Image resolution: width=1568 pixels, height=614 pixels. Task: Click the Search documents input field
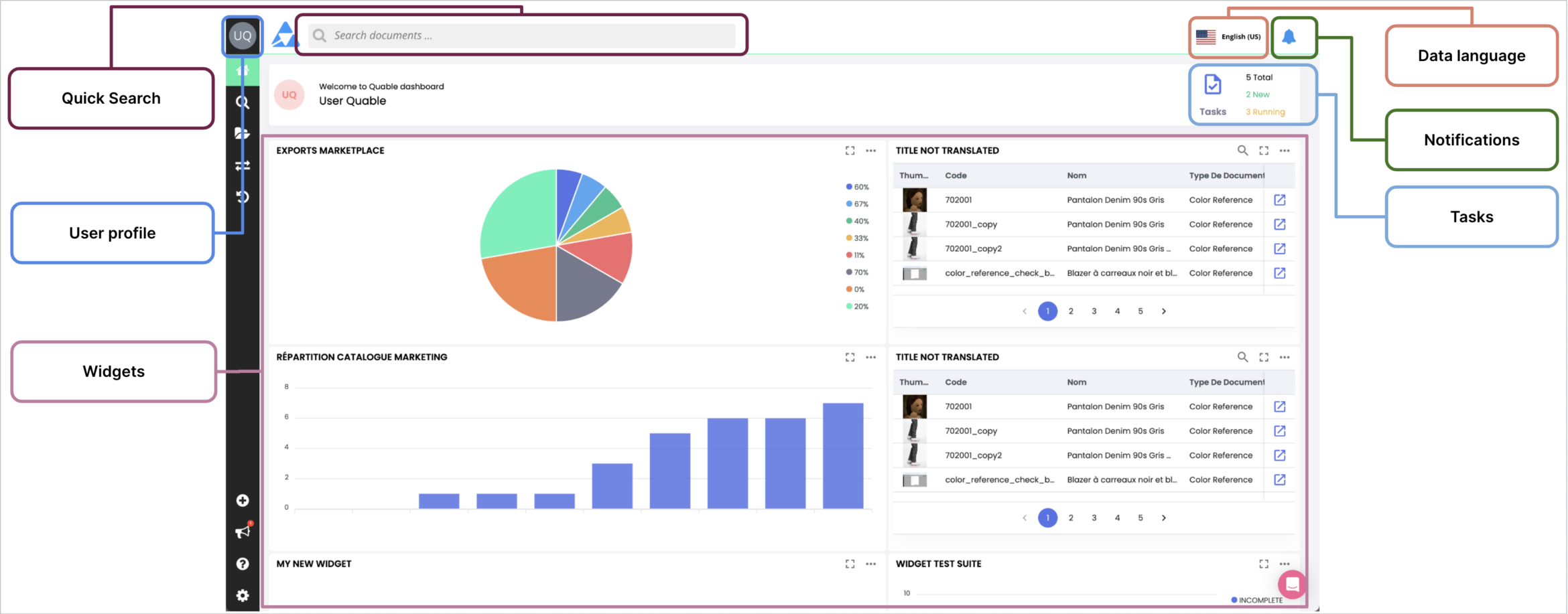523,35
